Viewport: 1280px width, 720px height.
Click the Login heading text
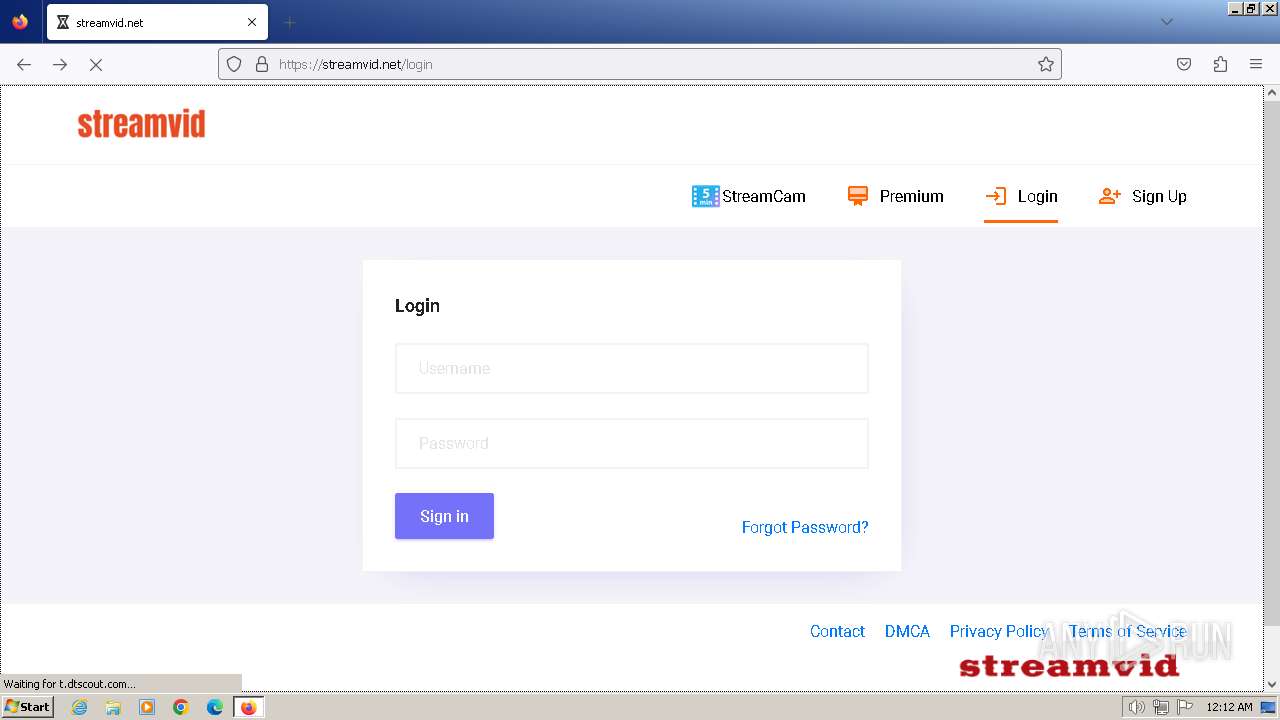click(x=417, y=306)
